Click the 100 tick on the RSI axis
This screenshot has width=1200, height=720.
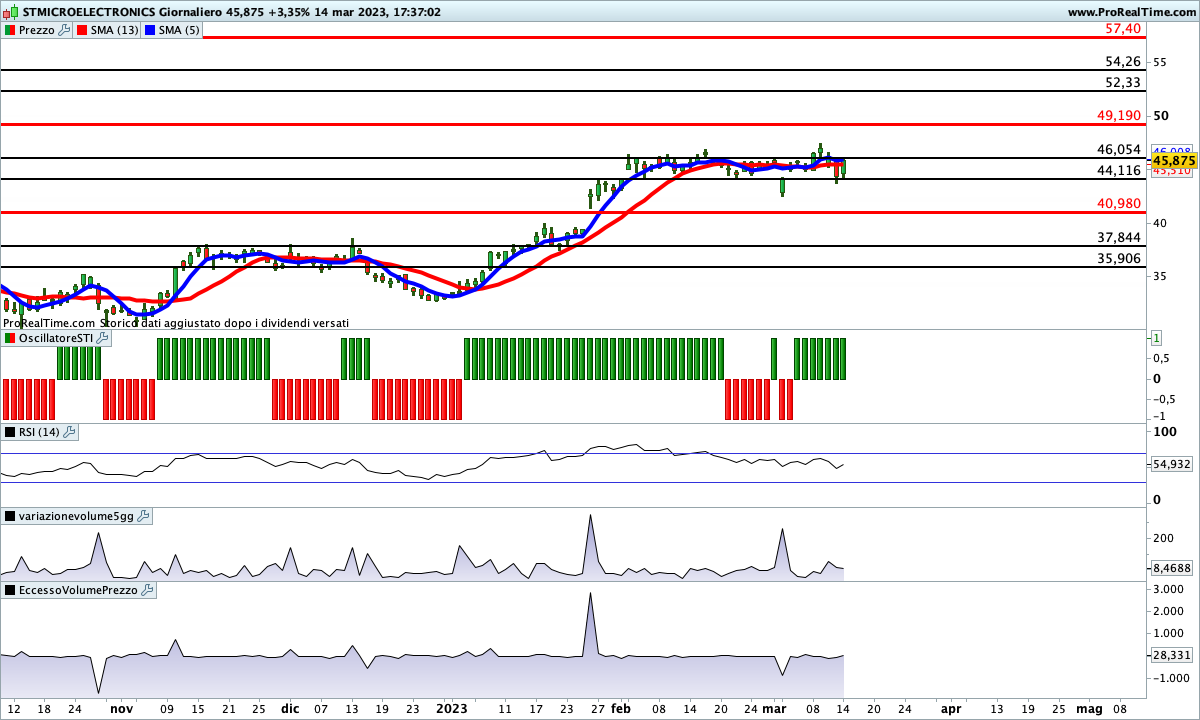pyautogui.click(x=1163, y=432)
